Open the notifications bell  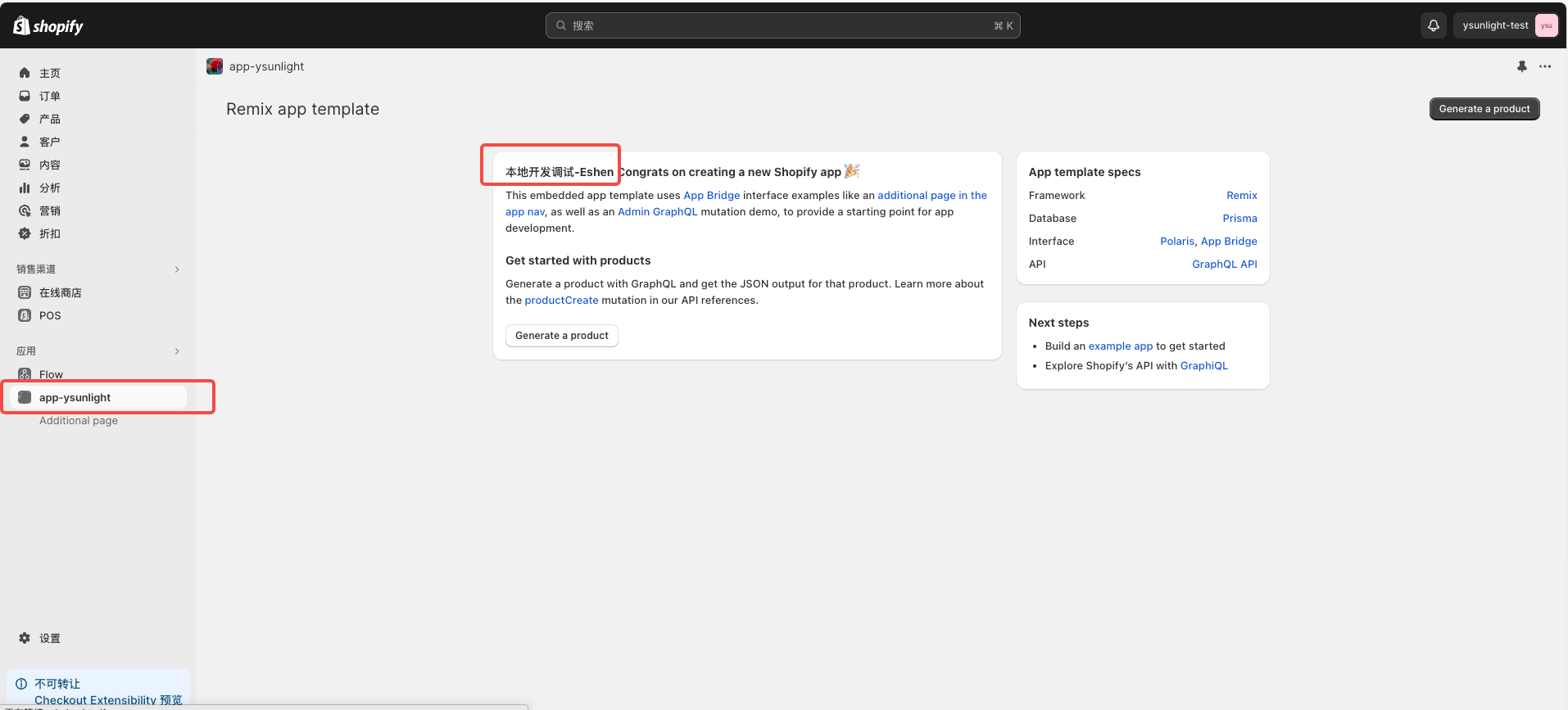click(x=1433, y=25)
